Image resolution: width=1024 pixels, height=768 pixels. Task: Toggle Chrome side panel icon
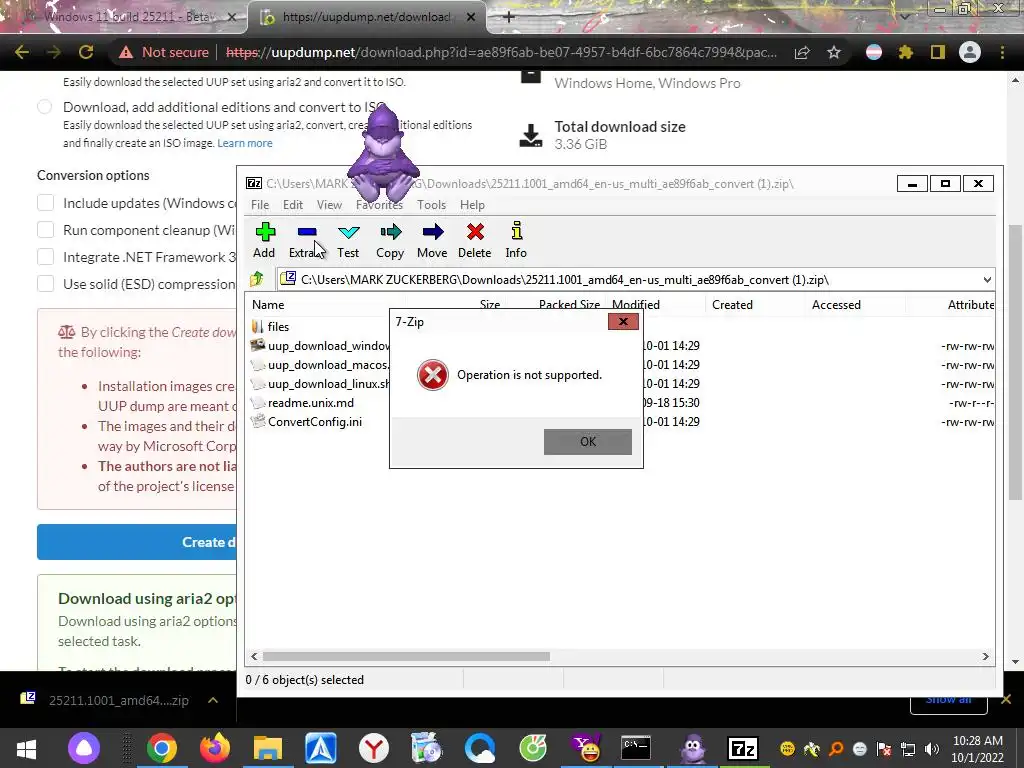coord(938,52)
